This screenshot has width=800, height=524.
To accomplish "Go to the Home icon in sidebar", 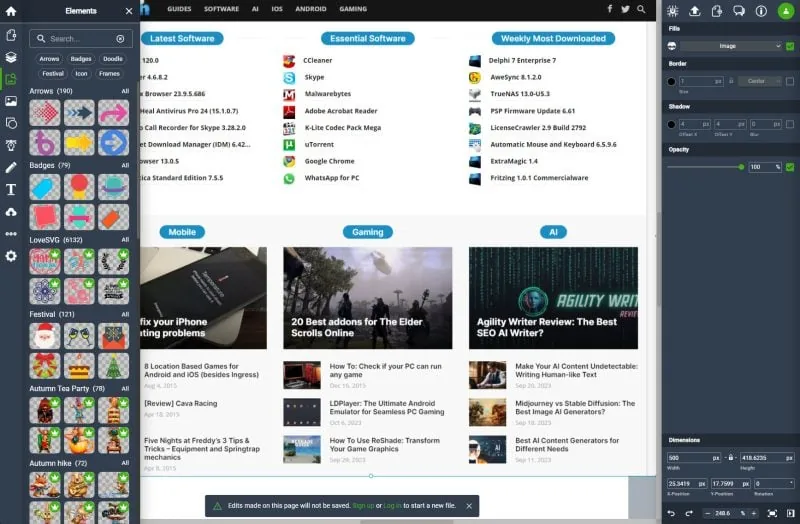I will (x=11, y=11).
